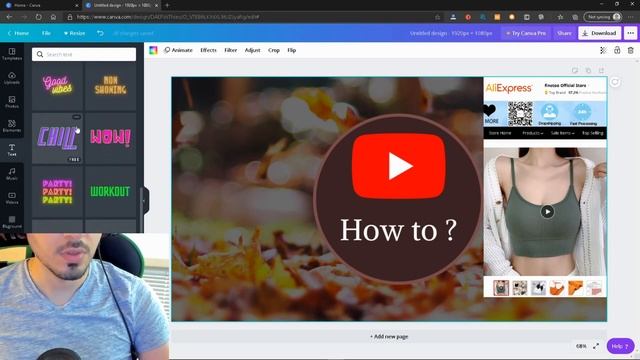Enter fullscreen with the expand arrows icon
The width and height of the screenshot is (640, 360).
coord(596,346)
